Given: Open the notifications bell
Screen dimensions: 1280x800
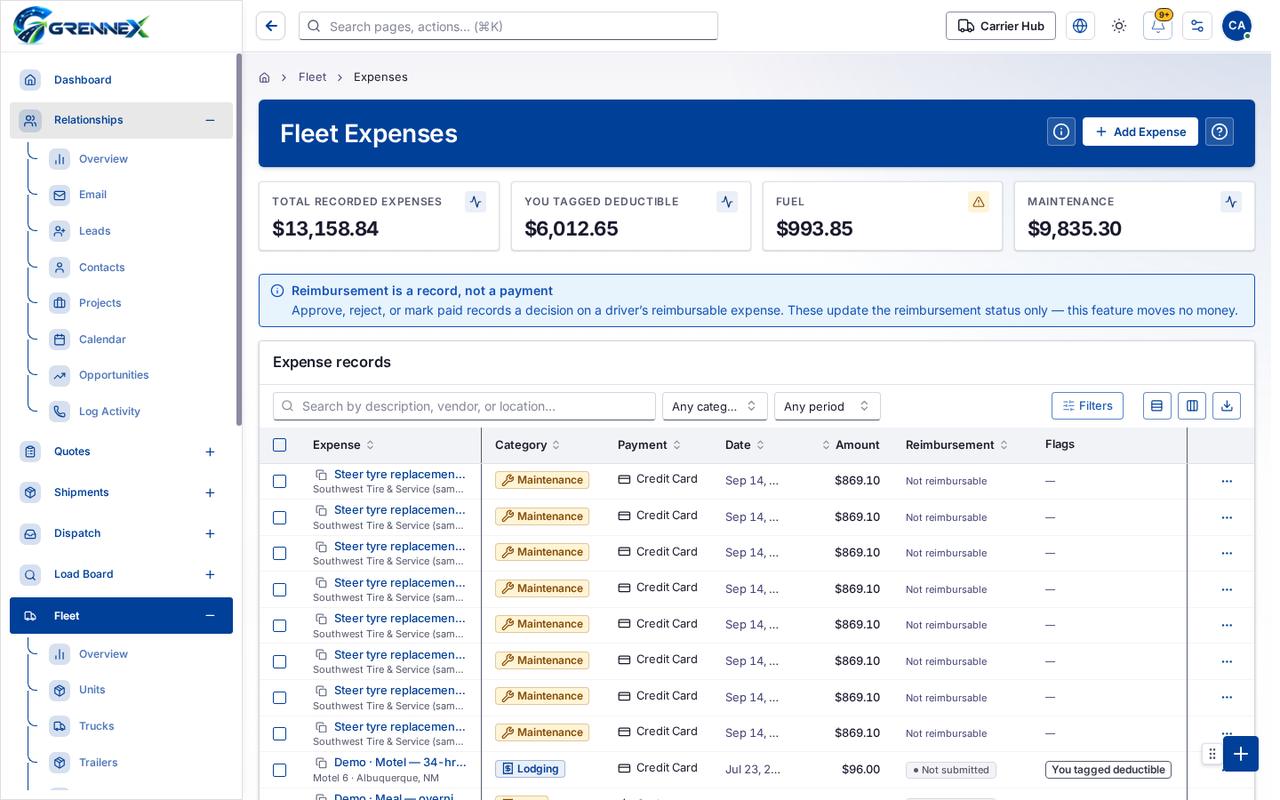Looking at the screenshot, I should (x=1157, y=26).
